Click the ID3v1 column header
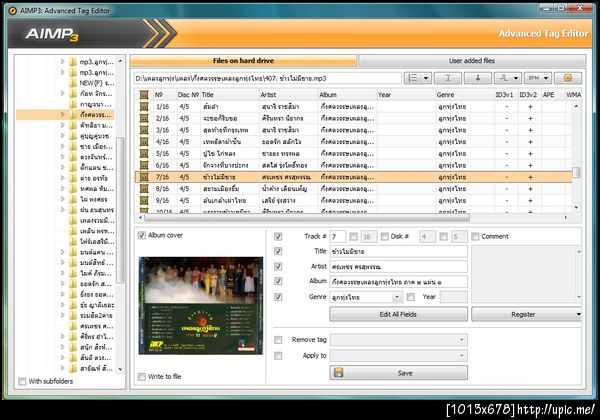Viewport: 600px width, 420px height. tap(504, 94)
